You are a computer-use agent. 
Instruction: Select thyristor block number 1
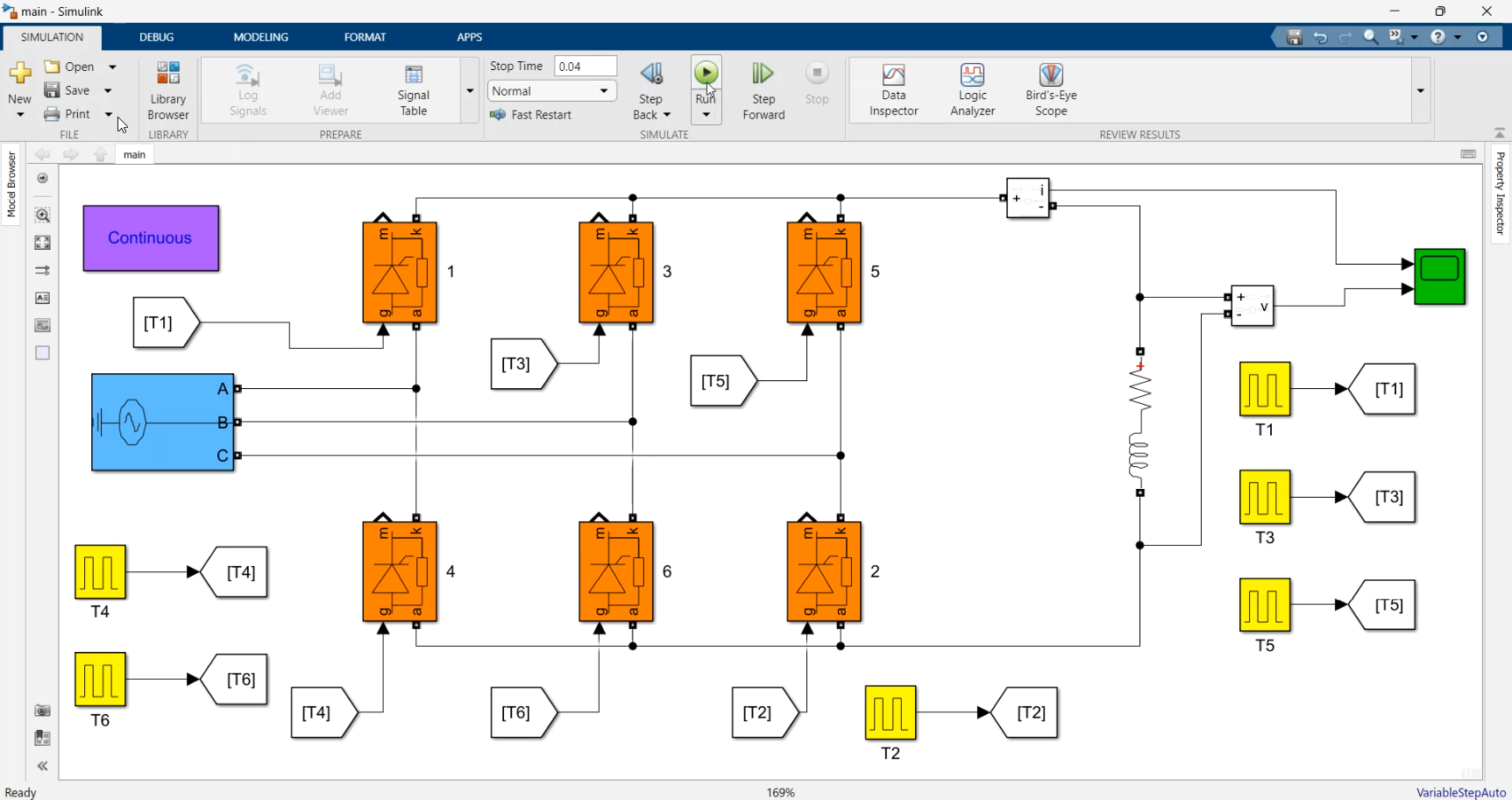400,273
